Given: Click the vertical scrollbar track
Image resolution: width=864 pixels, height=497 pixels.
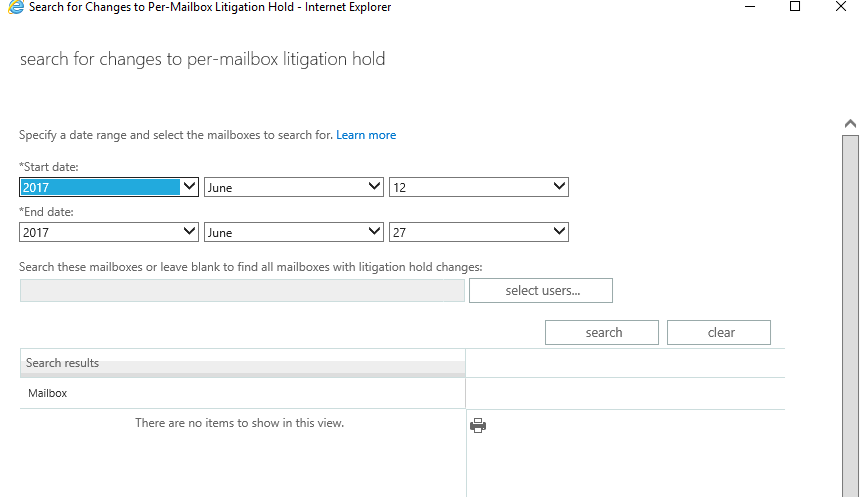Looking at the screenshot, I should pos(850,316).
